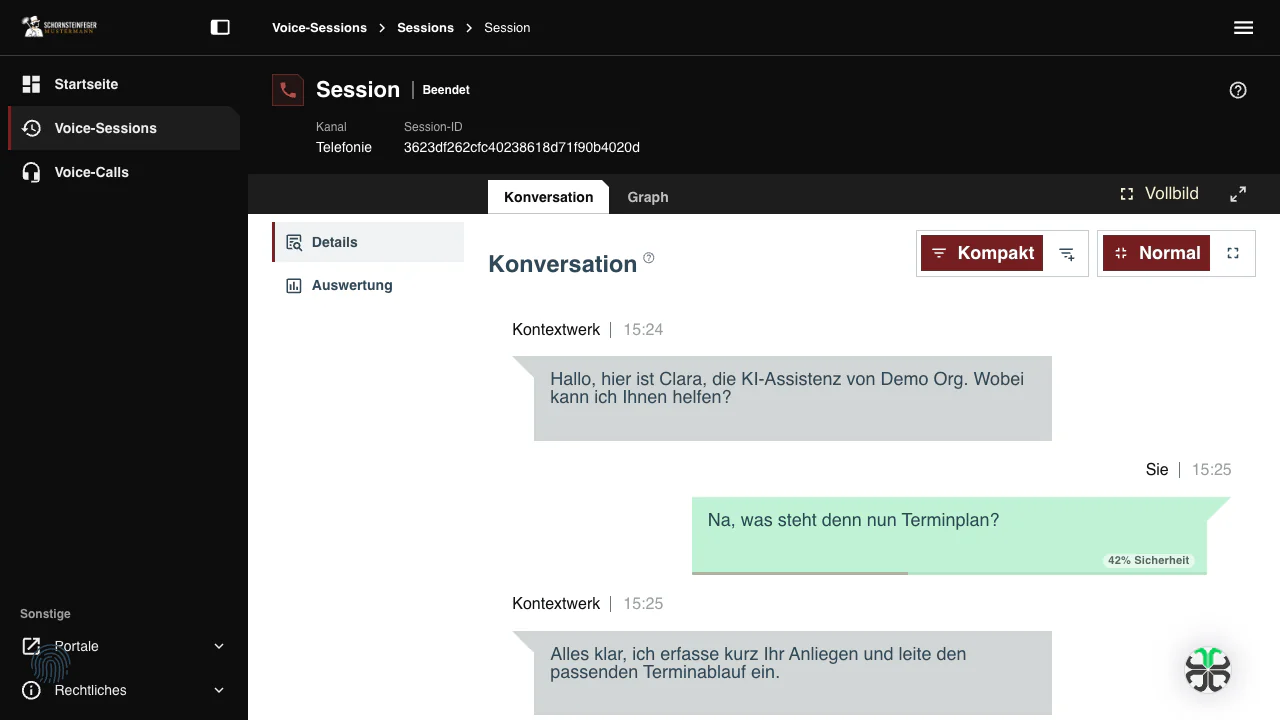Viewport: 1280px width, 720px height.
Task: Click the Vollbild button
Action: [x=1159, y=194]
